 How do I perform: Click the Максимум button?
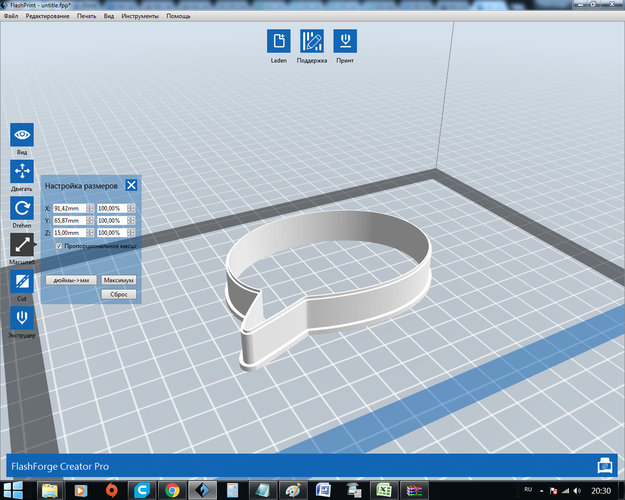pos(118,280)
